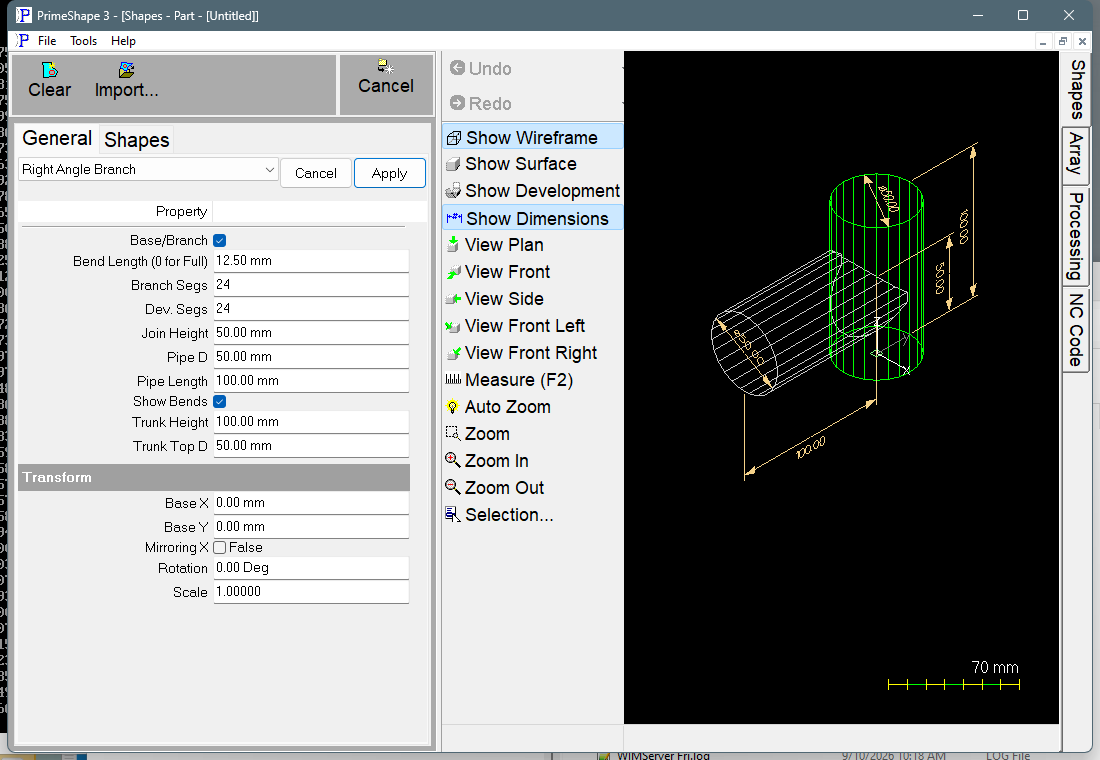Screen dimensions: 1100x760
Task: Open the Import... dialog icon
Action: tap(126, 70)
